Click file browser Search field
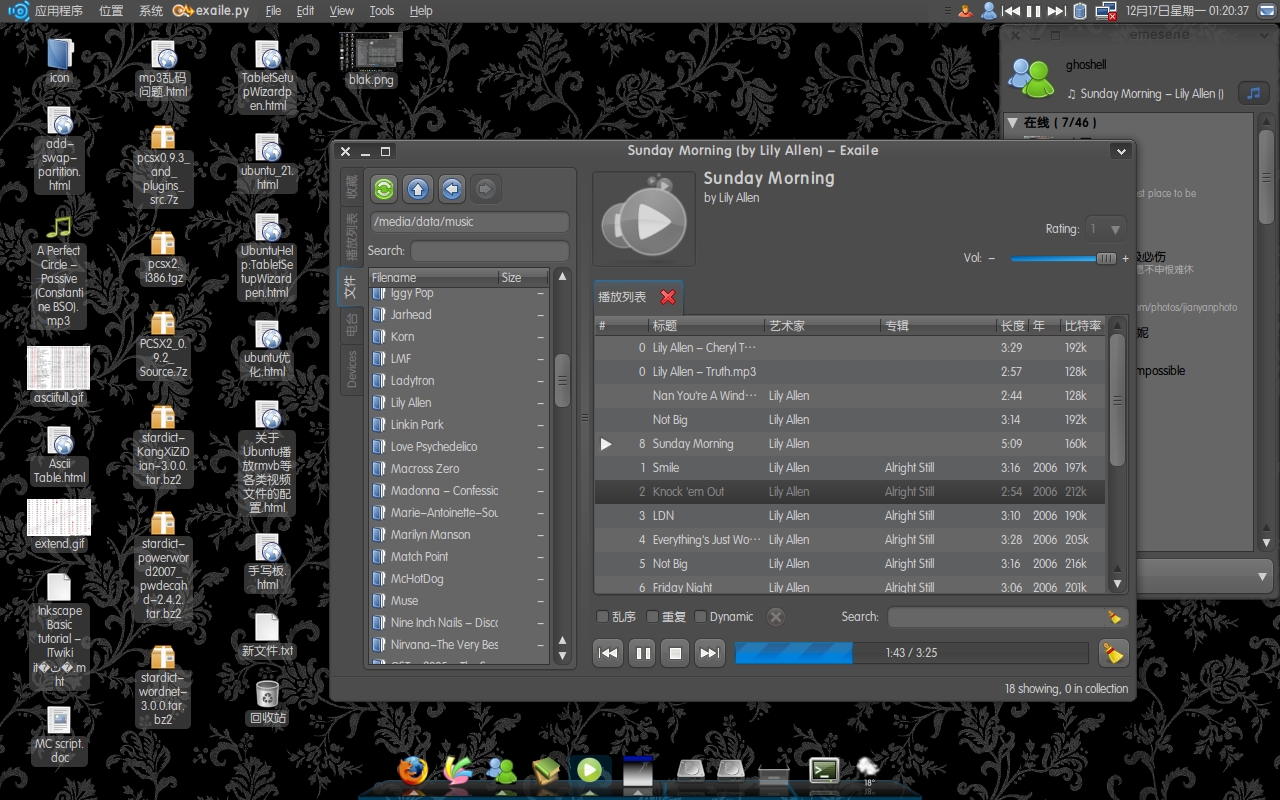Viewport: 1280px width, 800px height. click(x=489, y=251)
